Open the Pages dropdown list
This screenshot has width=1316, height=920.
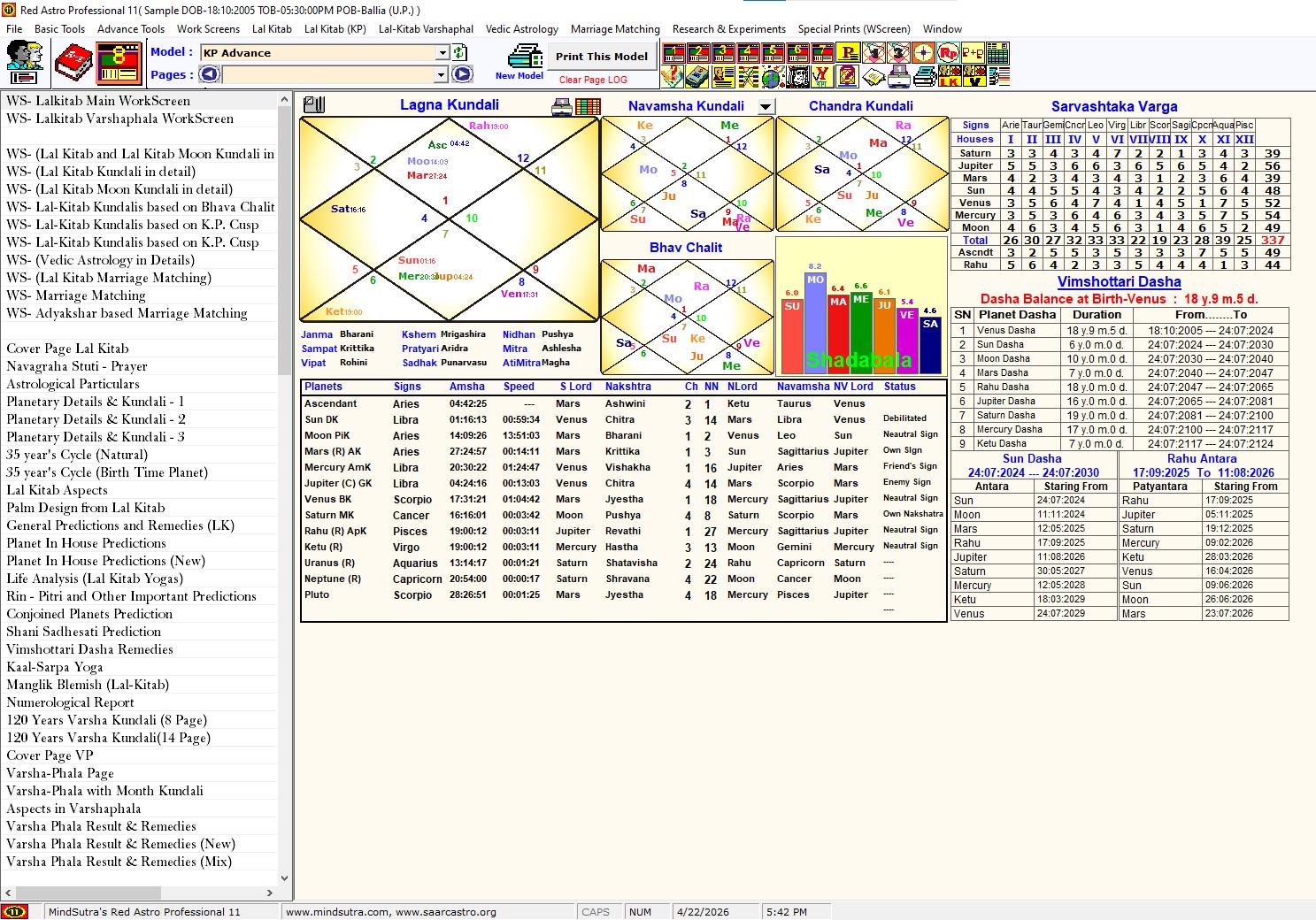click(443, 74)
